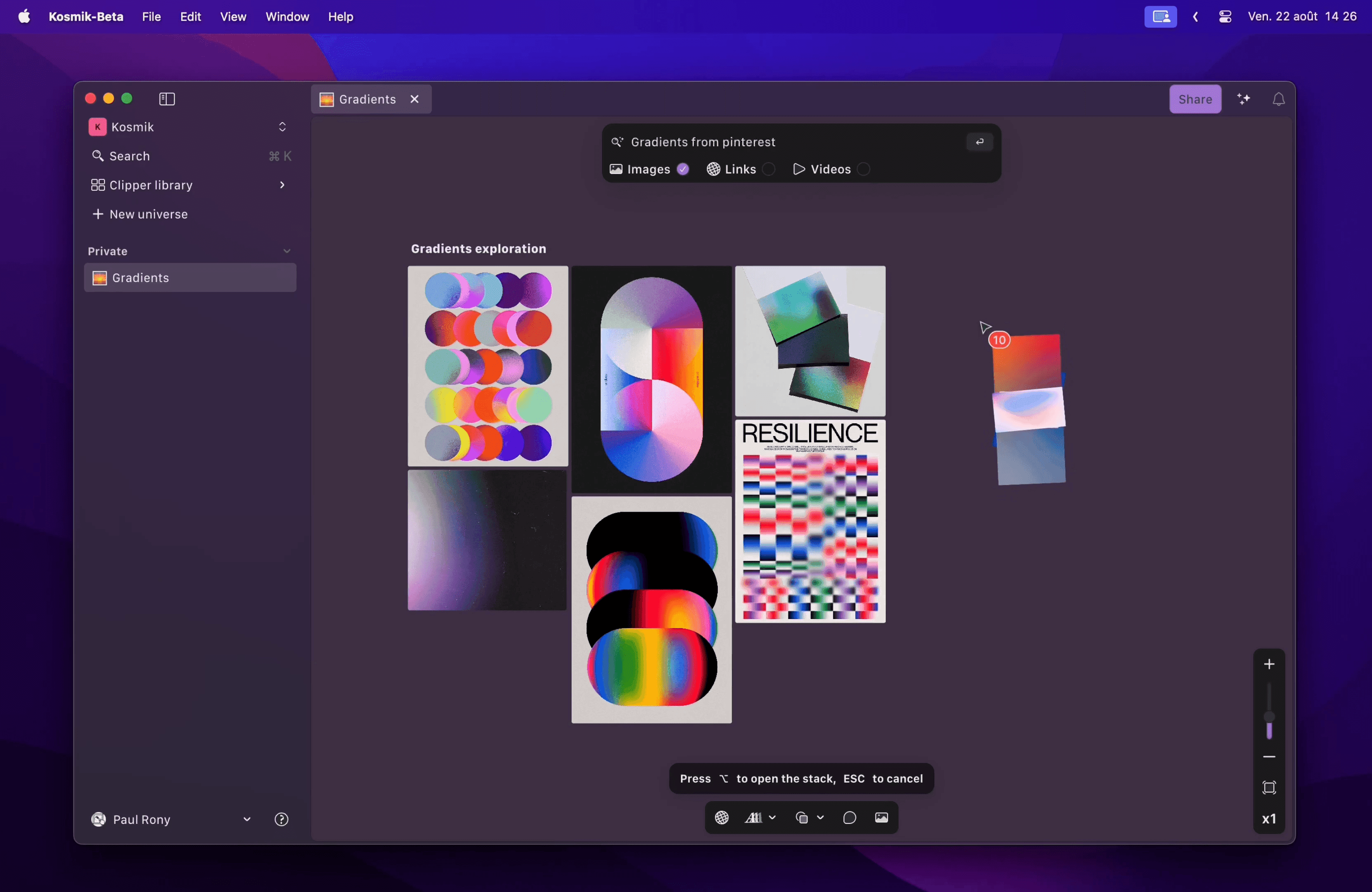Open the Window menu
The width and height of the screenshot is (1372, 892).
[287, 17]
